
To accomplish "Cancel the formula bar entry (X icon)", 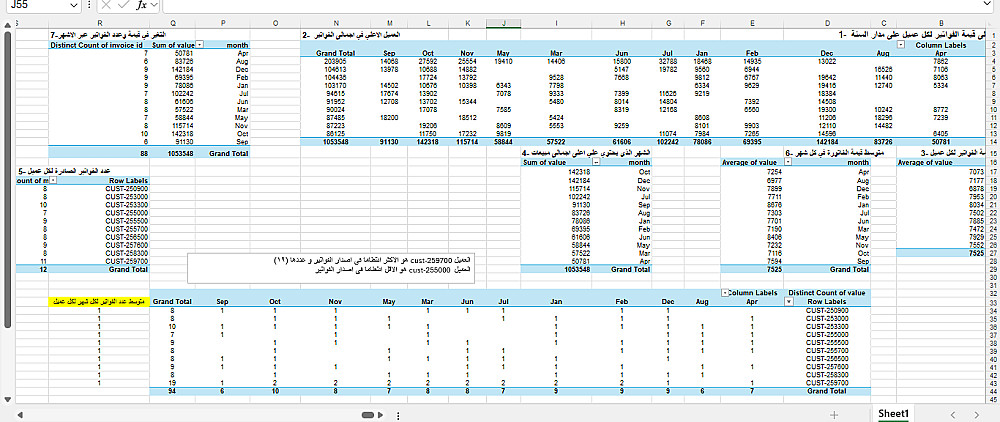I will (106, 5).
